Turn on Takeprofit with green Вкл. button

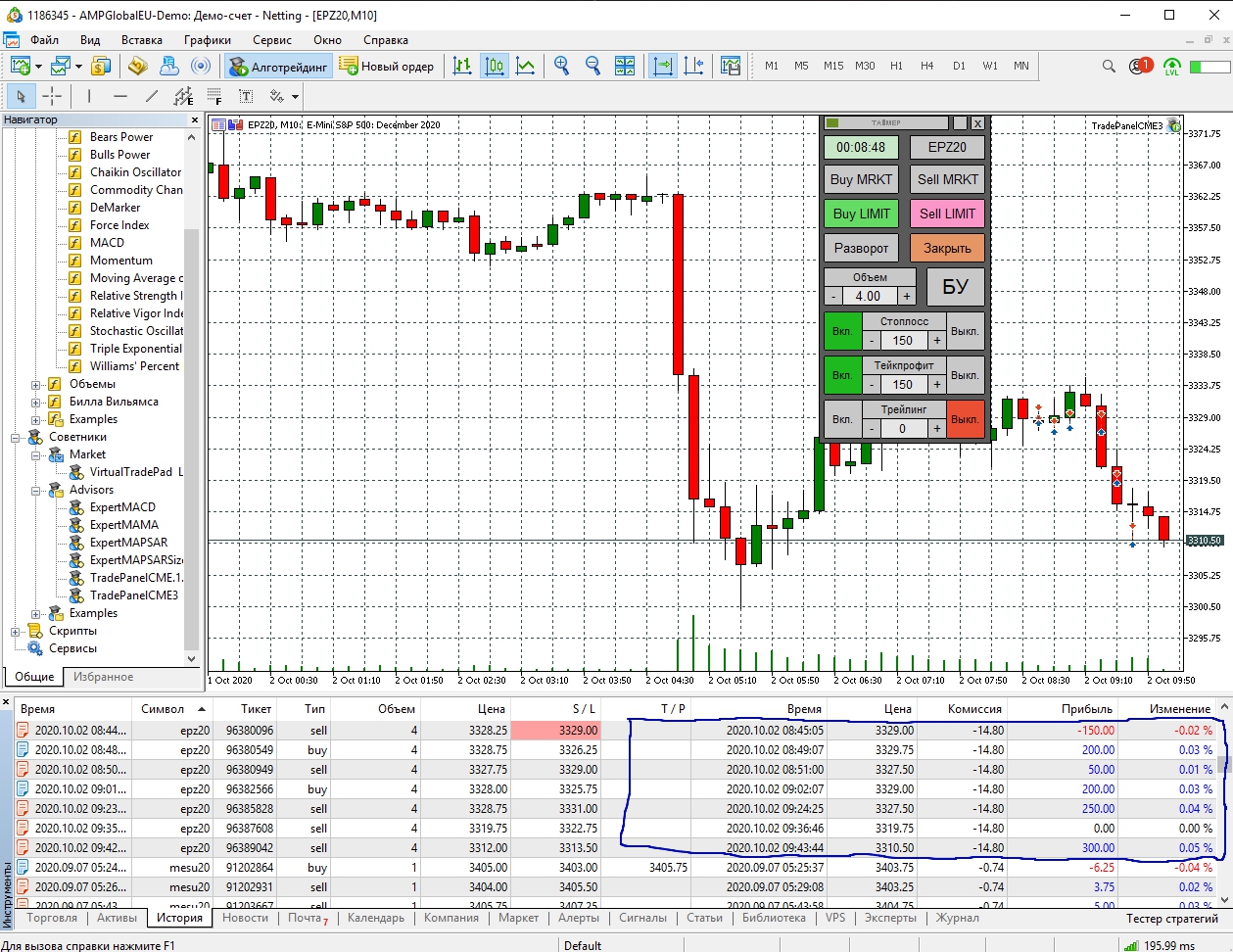tap(842, 375)
